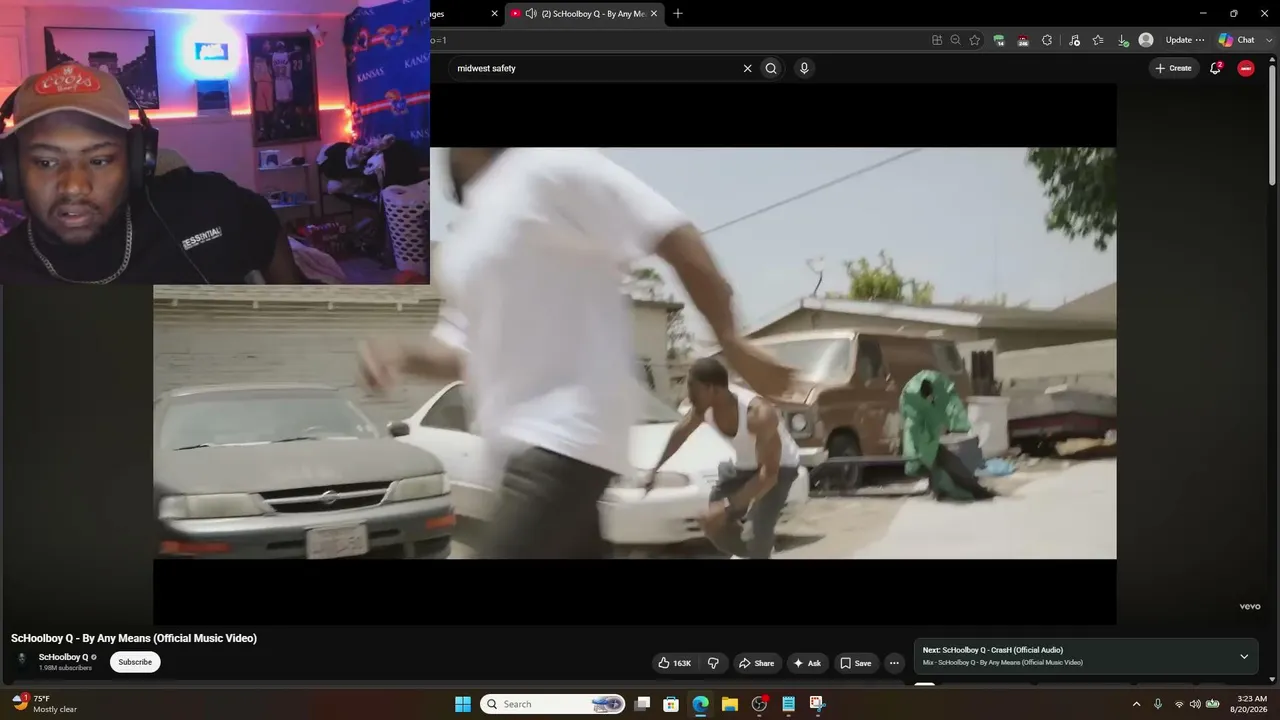Click the app-available icon in address bar
1280x720 pixels.
[937, 40]
